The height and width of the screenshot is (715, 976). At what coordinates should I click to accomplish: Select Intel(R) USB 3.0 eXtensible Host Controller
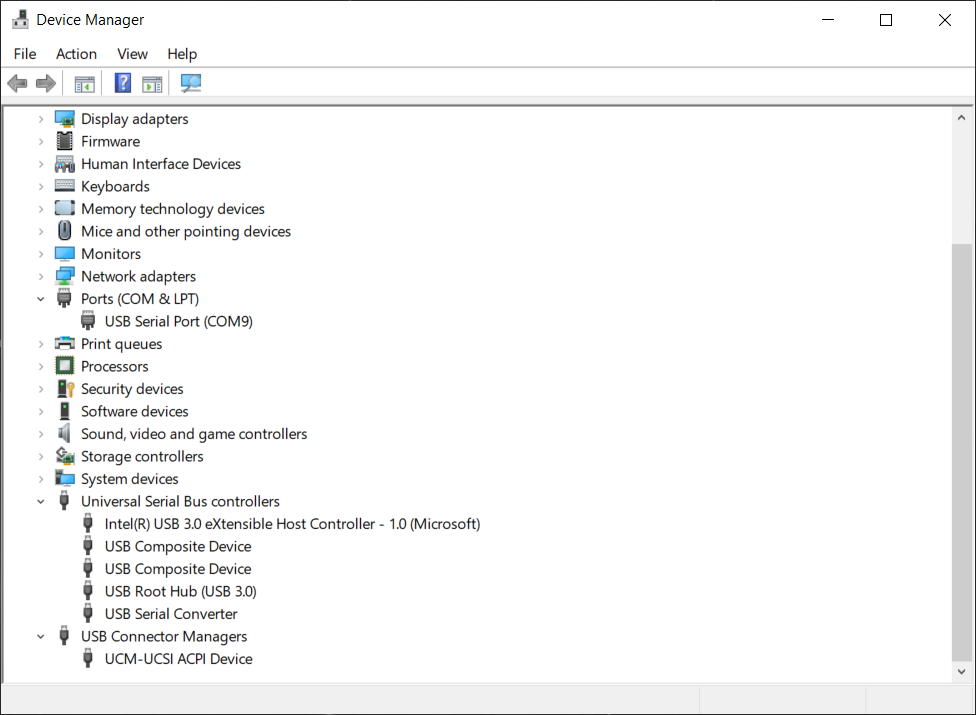(x=293, y=524)
